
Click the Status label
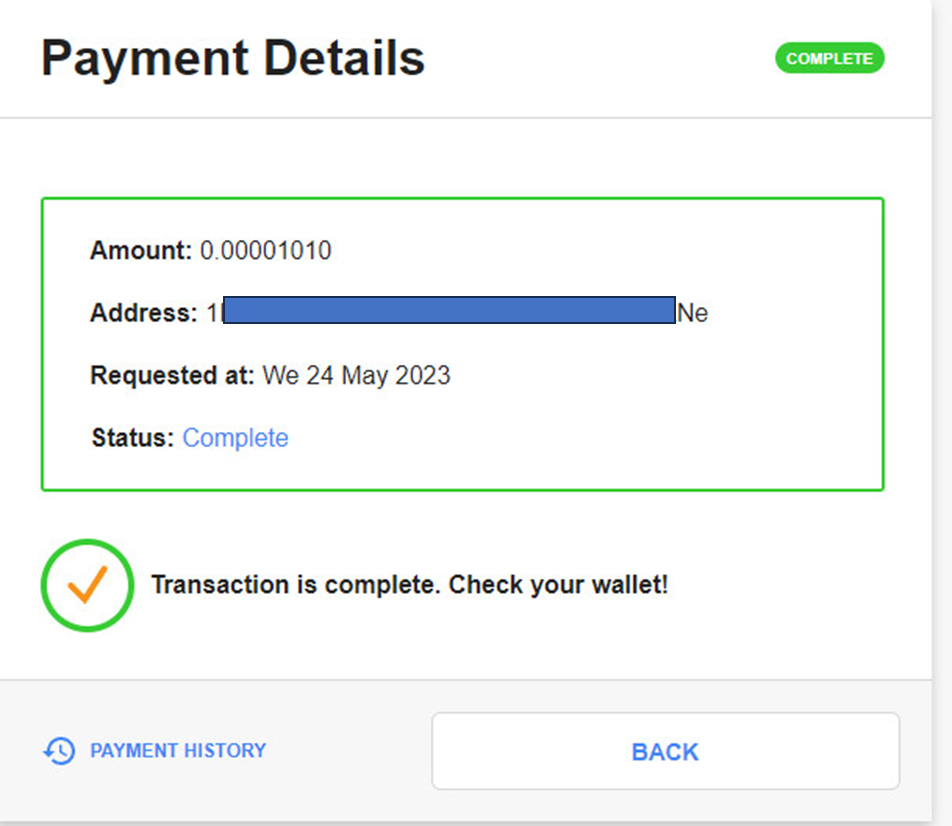coord(132,438)
